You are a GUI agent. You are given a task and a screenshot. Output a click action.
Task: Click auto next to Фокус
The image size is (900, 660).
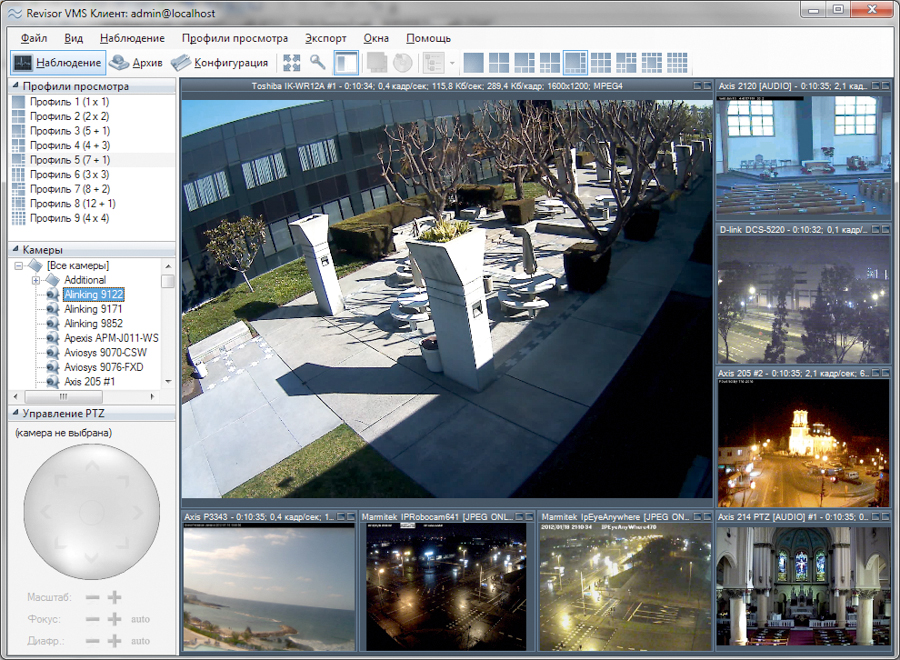point(140,619)
